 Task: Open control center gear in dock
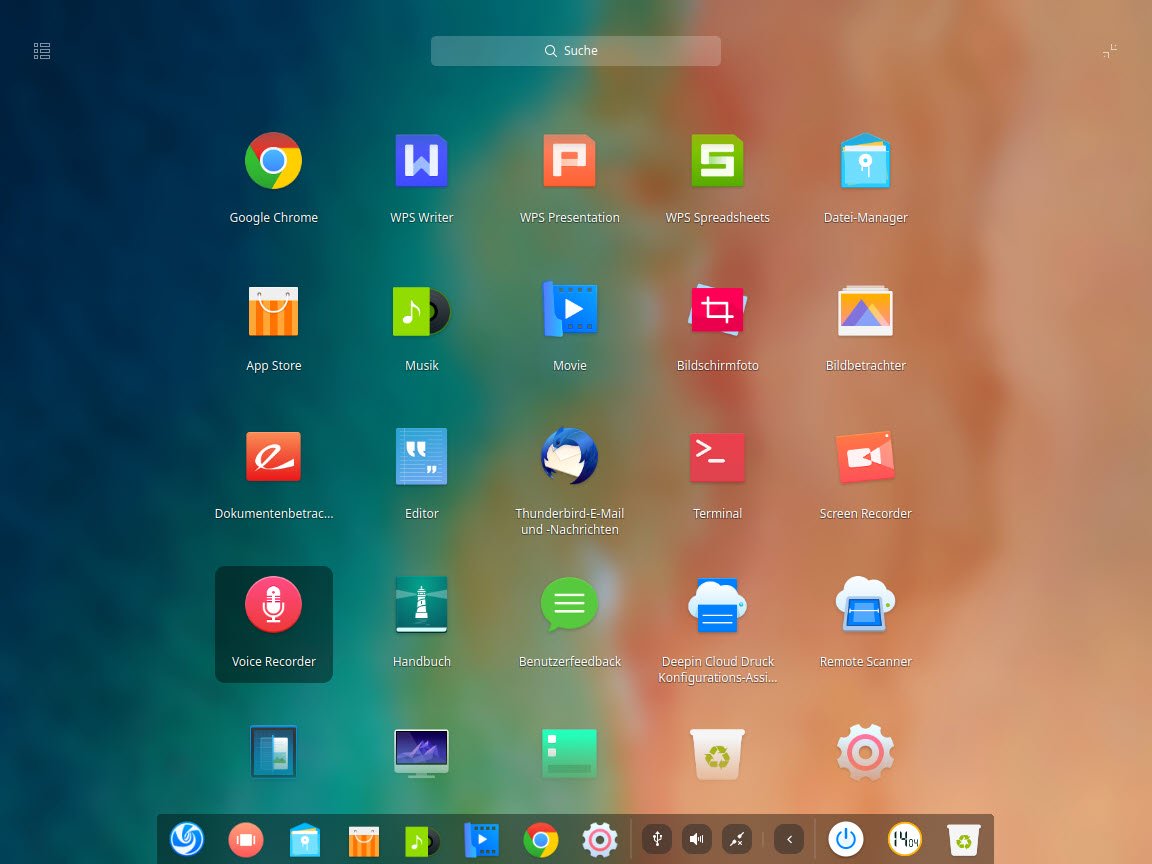(x=600, y=840)
